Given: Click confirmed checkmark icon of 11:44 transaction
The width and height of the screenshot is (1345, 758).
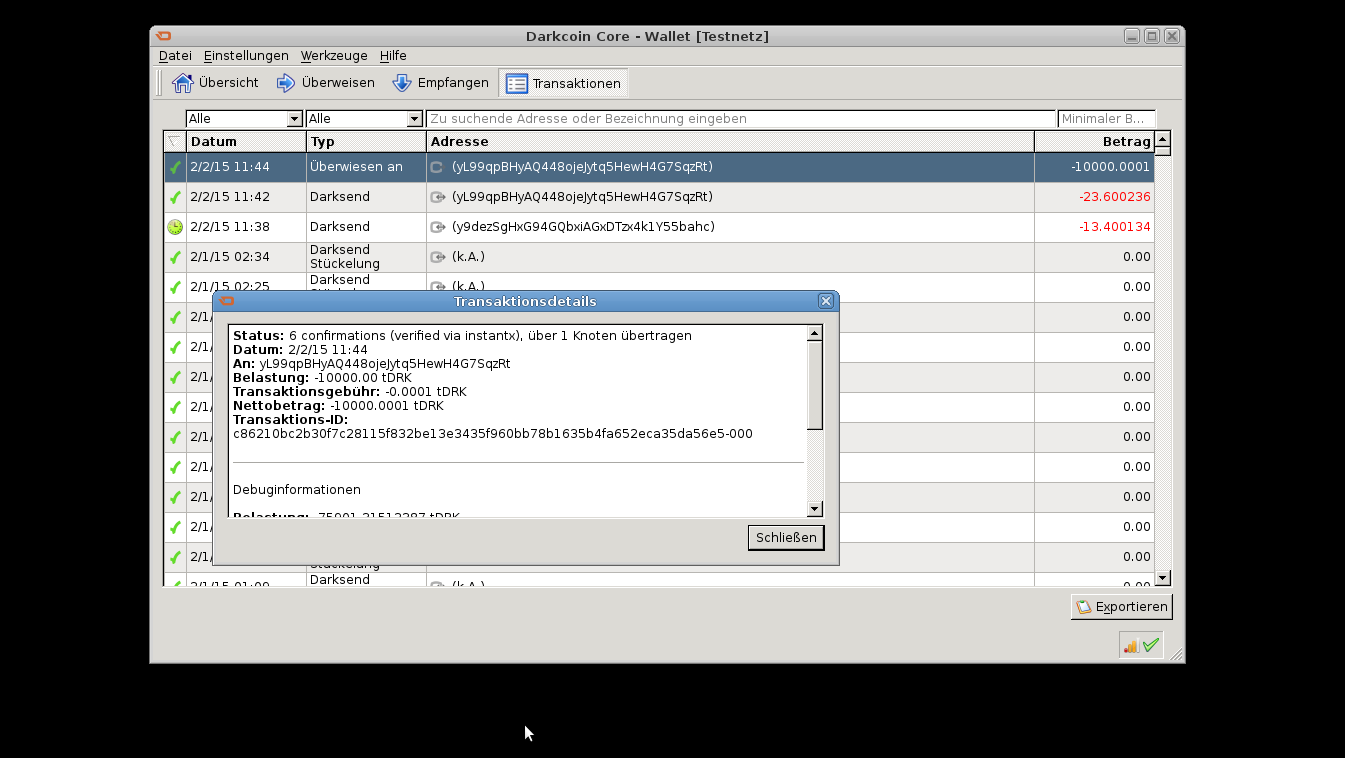Looking at the screenshot, I should click(x=175, y=168).
